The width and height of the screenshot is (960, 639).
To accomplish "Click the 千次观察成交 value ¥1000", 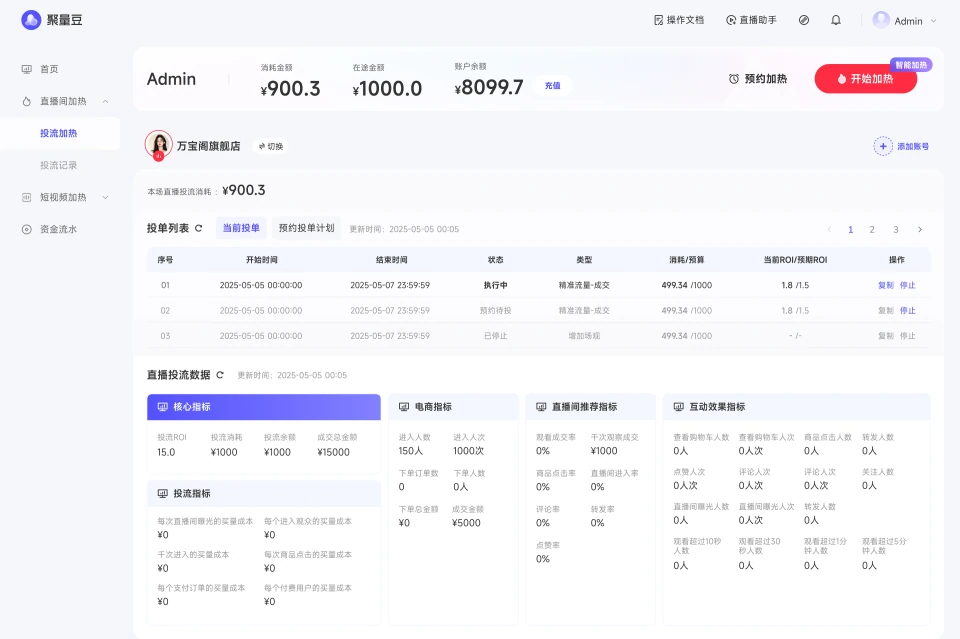I will coord(604,450).
